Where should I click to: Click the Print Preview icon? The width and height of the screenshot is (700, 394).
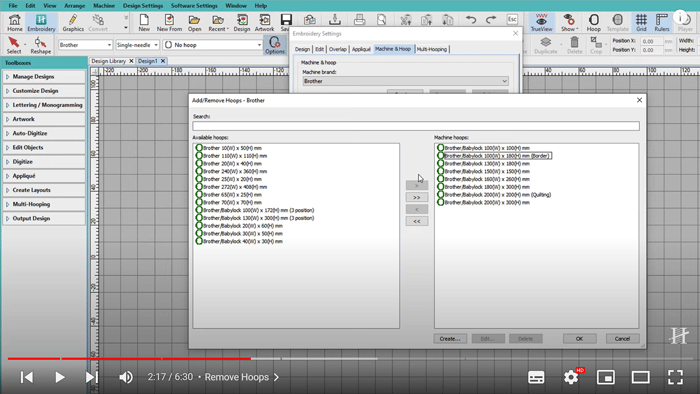[x=381, y=20]
